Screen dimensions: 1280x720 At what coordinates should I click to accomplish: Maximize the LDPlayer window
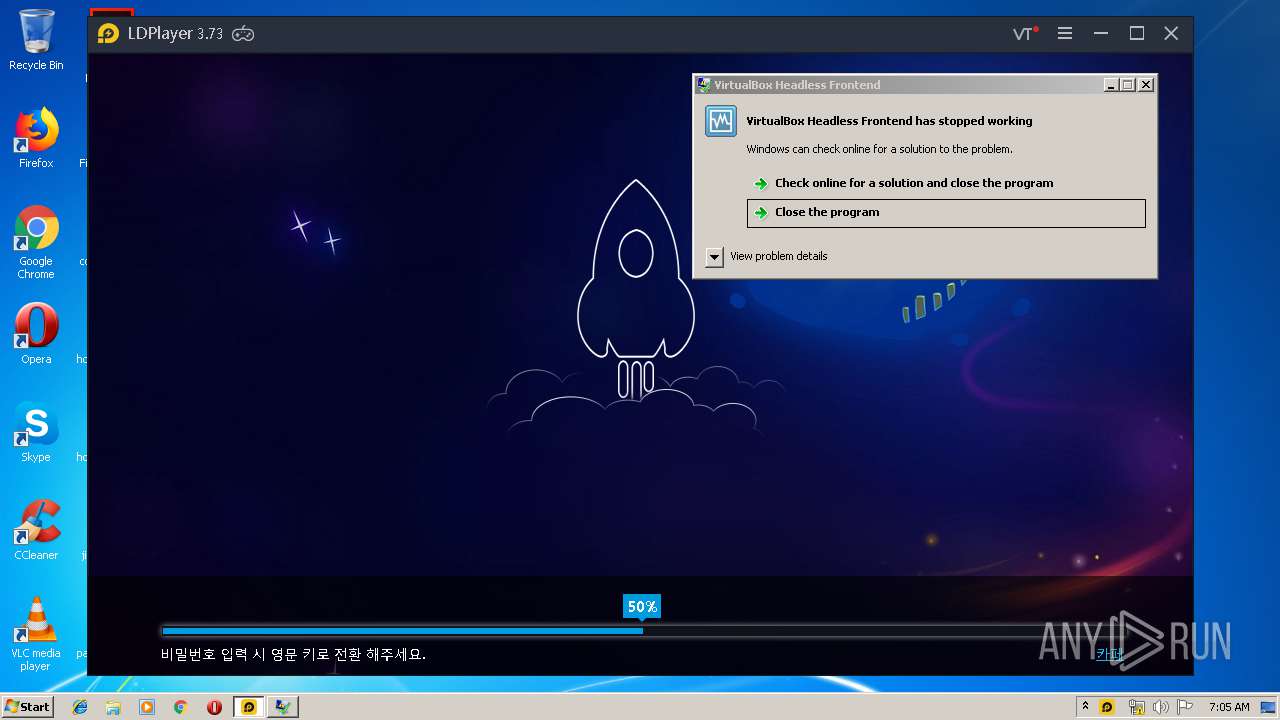(1137, 33)
